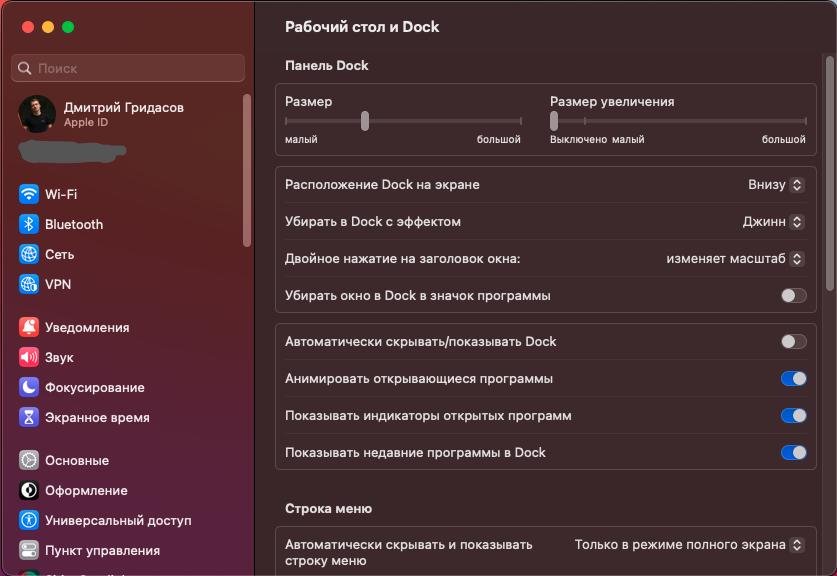Click the Поиск search field
The height and width of the screenshot is (576, 837).
[x=128, y=68]
